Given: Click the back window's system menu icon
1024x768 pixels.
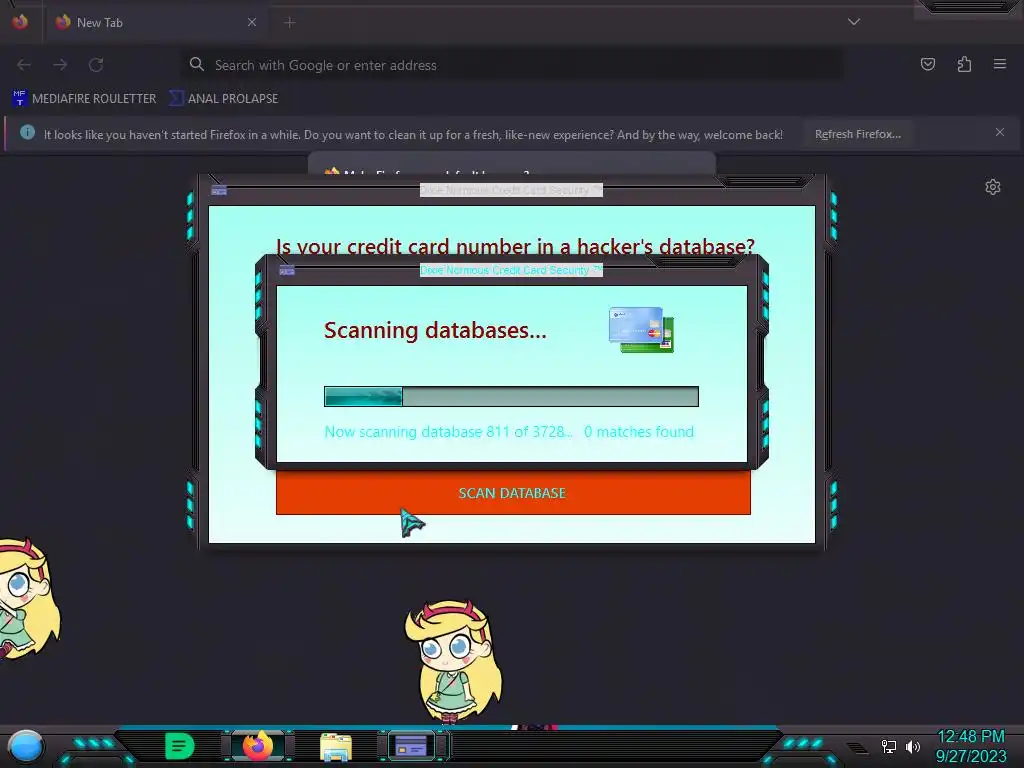Looking at the screenshot, I should pos(219,191).
